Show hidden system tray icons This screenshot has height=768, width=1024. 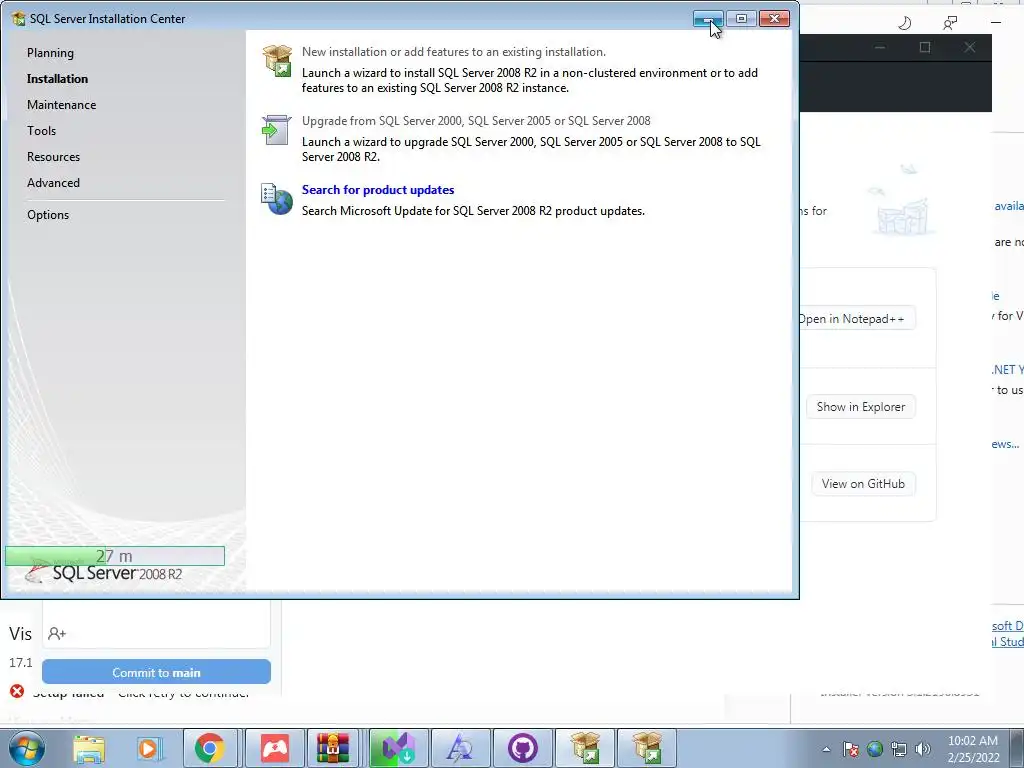(x=826, y=749)
